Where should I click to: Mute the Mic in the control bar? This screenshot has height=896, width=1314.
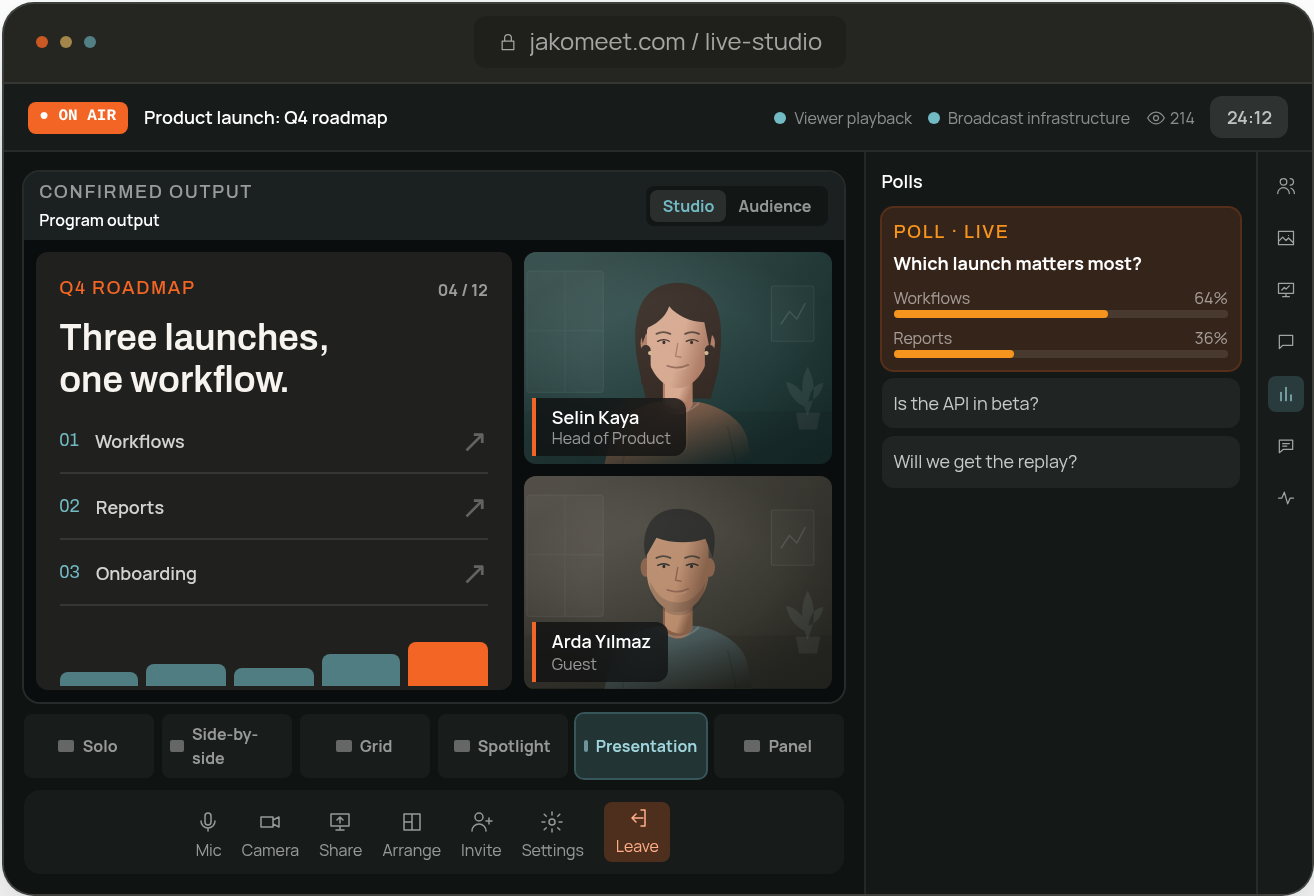coord(208,834)
